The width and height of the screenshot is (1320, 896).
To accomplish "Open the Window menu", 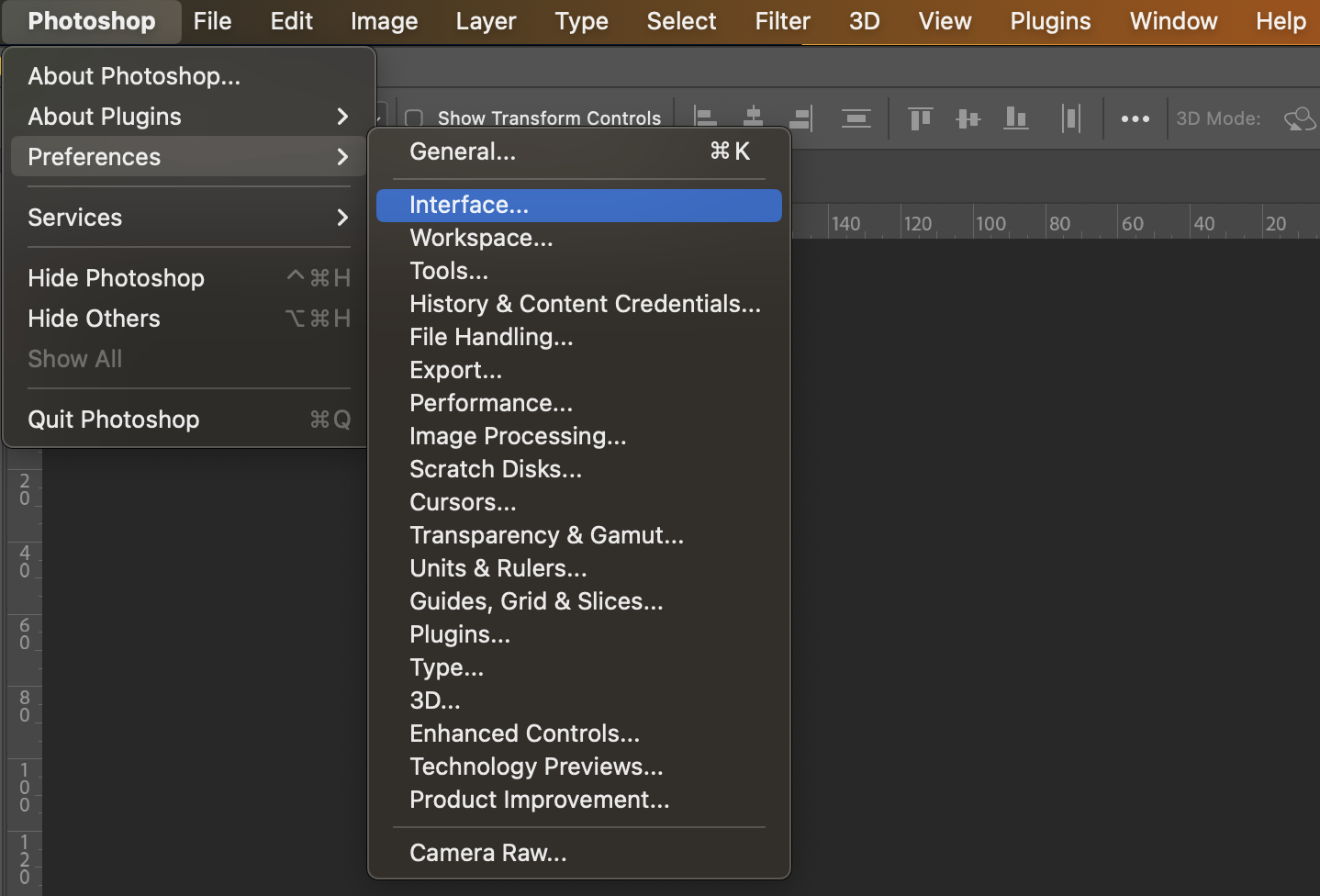I will [1173, 20].
